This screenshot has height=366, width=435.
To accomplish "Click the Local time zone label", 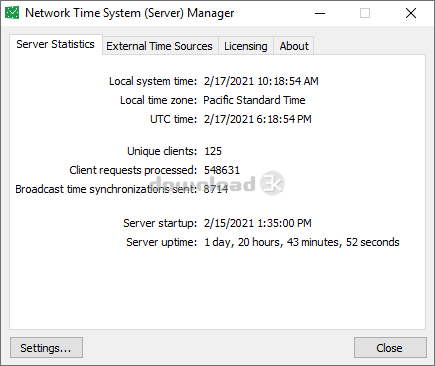I will 158,100.
